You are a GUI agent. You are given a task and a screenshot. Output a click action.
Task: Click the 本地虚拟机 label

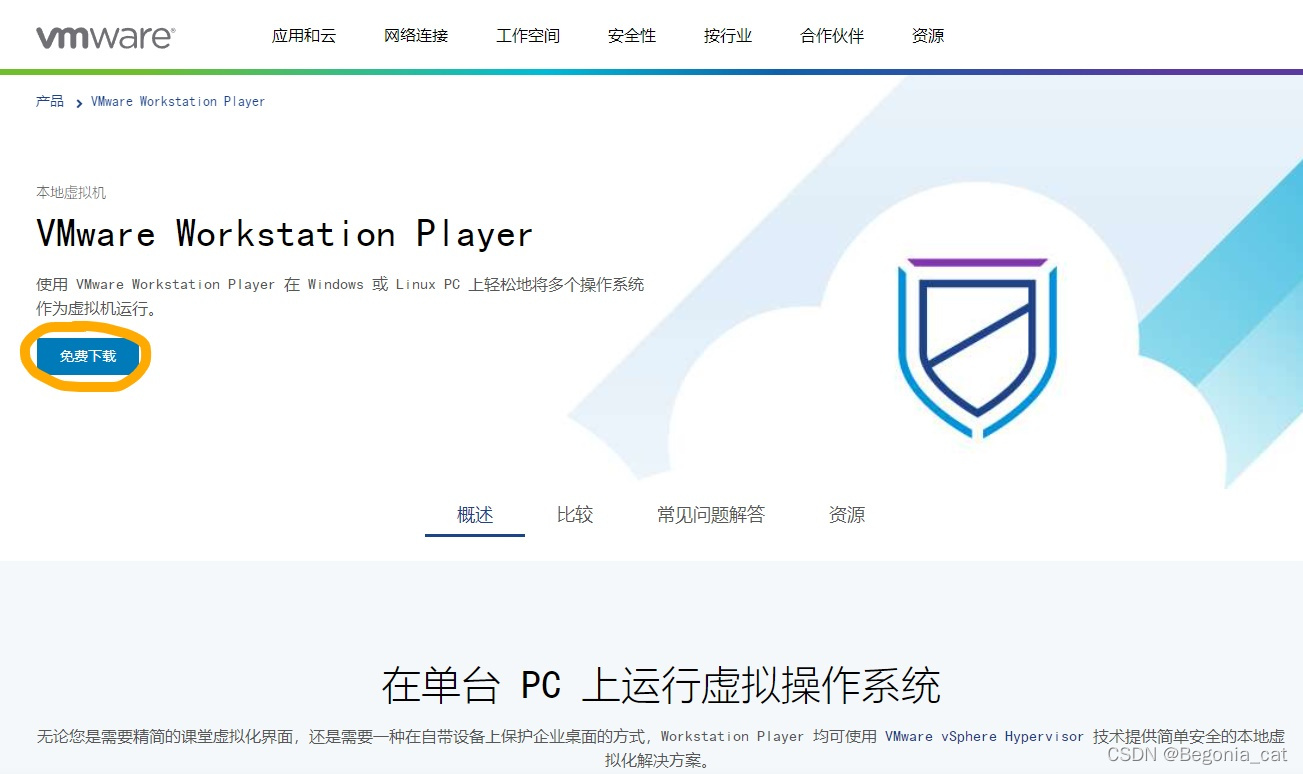click(x=71, y=192)
